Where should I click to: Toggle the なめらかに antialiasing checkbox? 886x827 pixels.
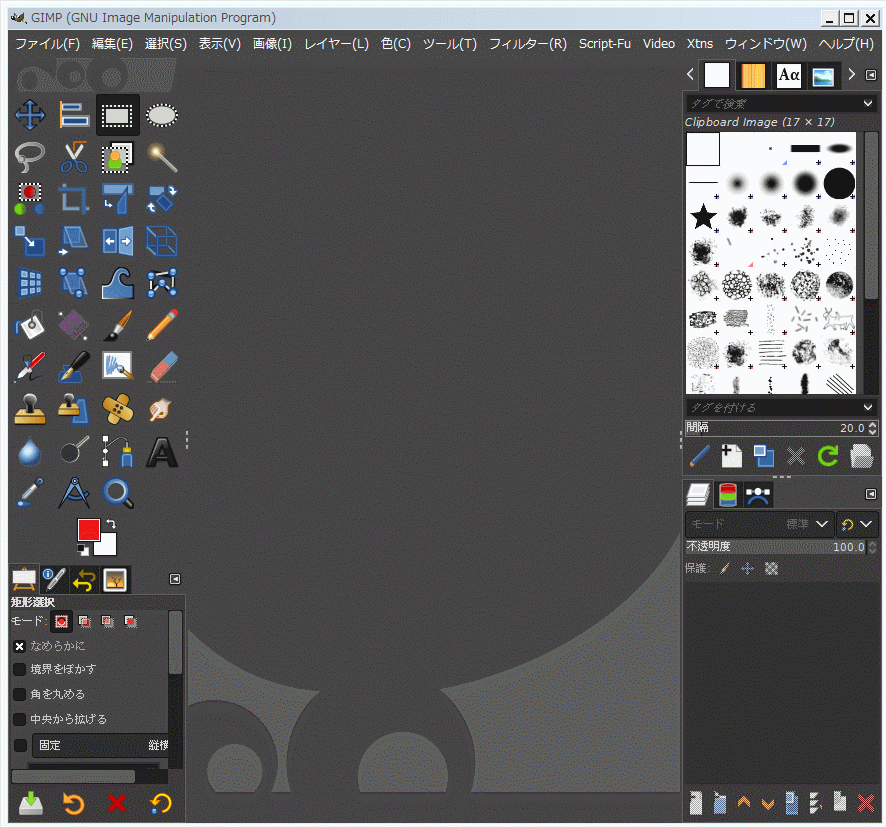(20, 646)
